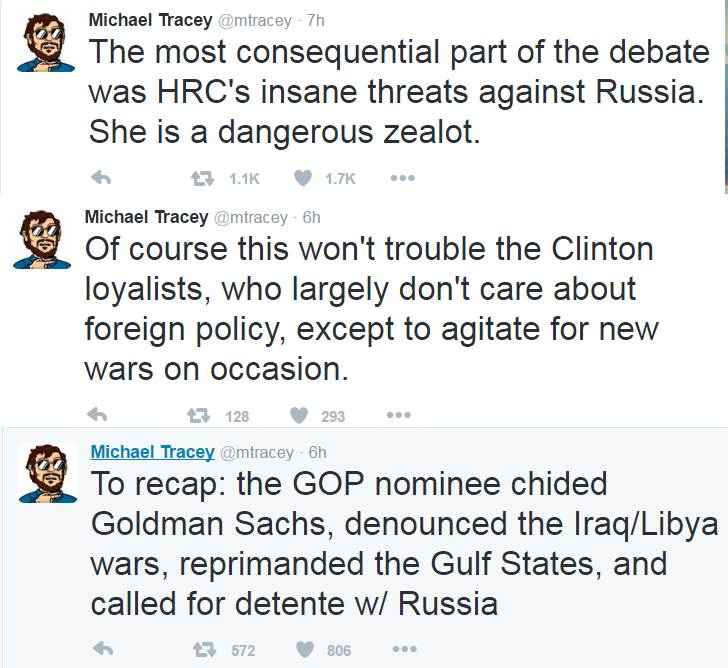Reply to the 'To recap' GOP nominee tweet
This screenshot has height=668, width=728.
click(101, 649)
